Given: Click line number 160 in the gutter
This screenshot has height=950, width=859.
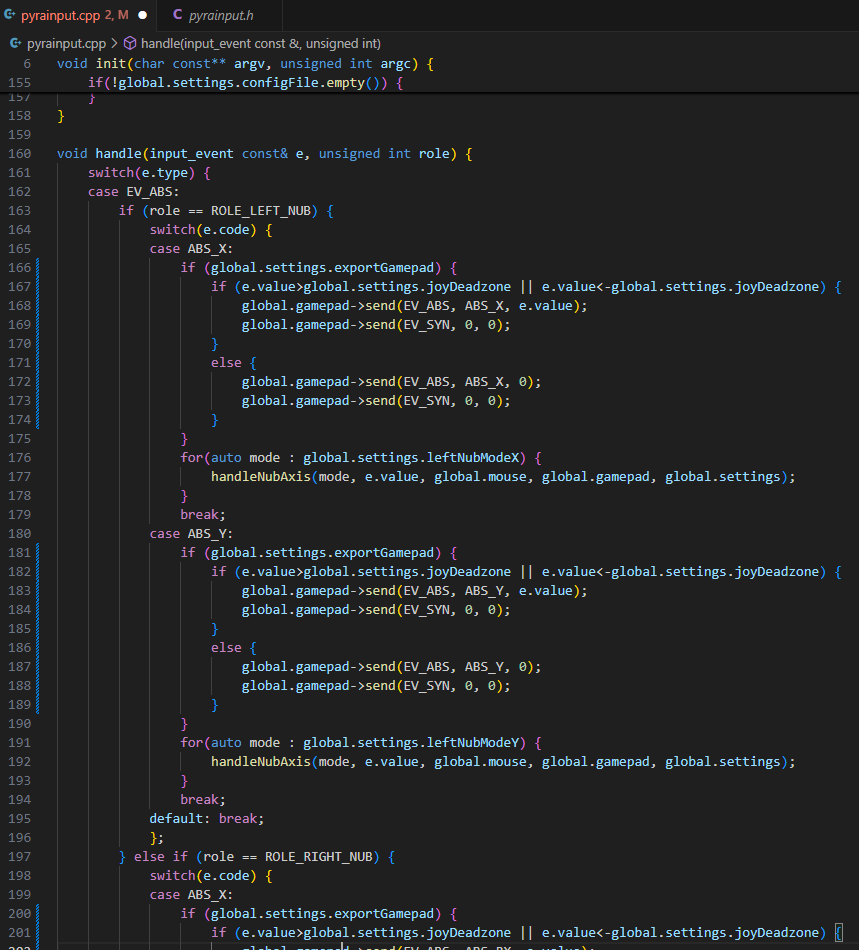Looking at the screenshot, I should [x=19, y=154].
